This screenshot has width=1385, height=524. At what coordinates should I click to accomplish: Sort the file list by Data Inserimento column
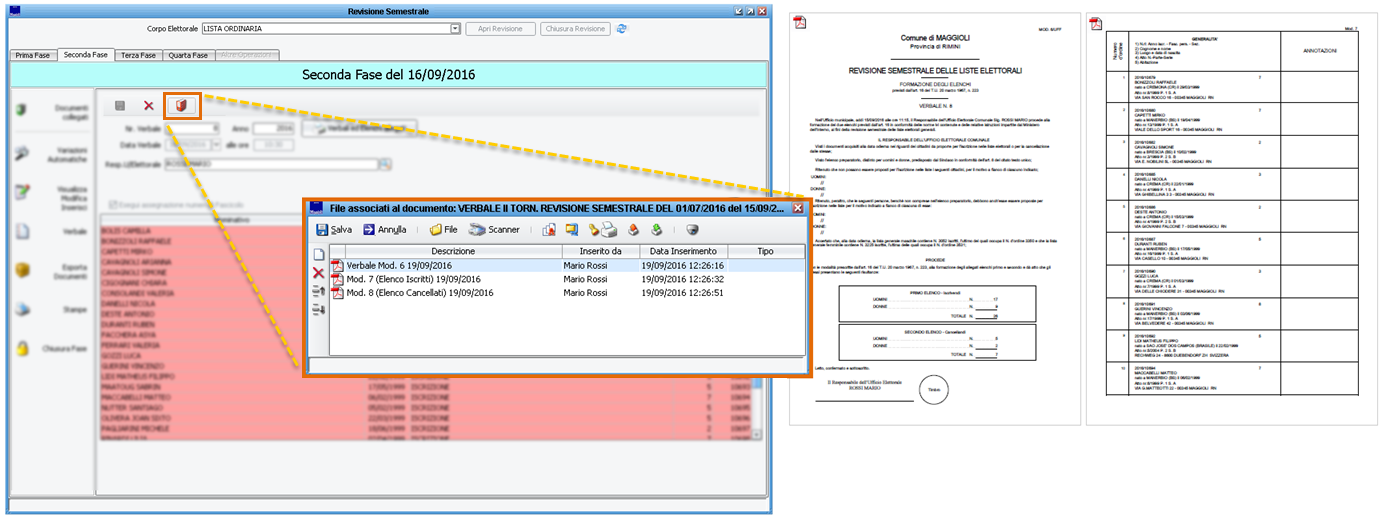coord(685,251)
